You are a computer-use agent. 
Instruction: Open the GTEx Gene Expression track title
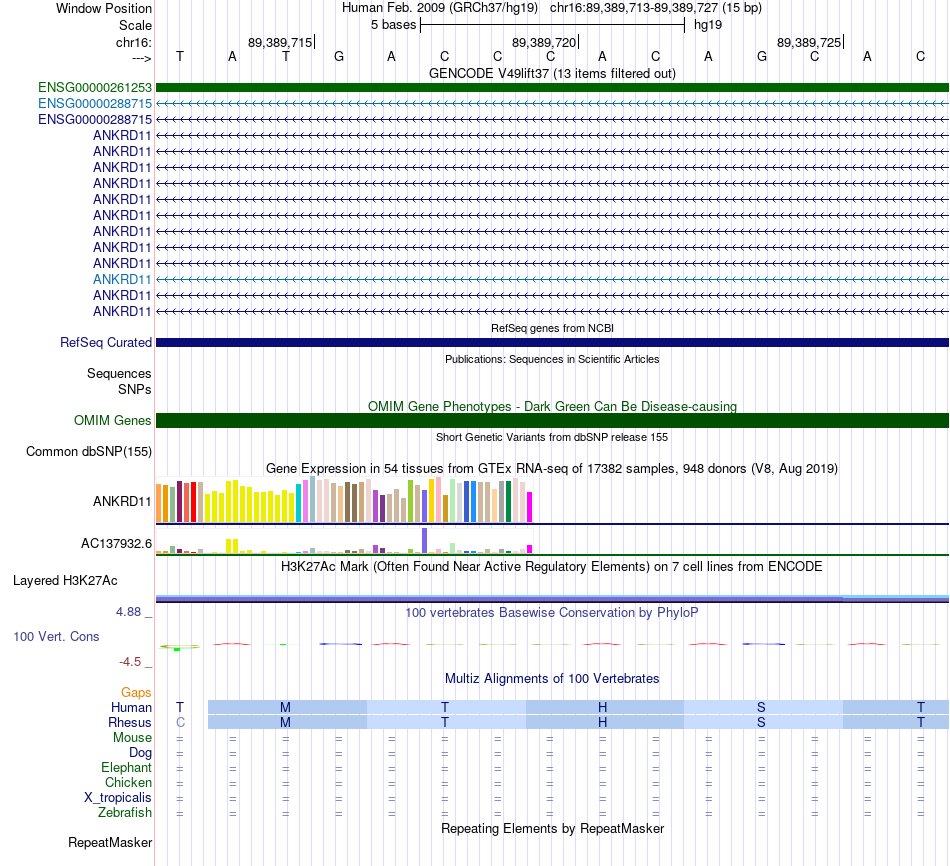coord(552,468)
